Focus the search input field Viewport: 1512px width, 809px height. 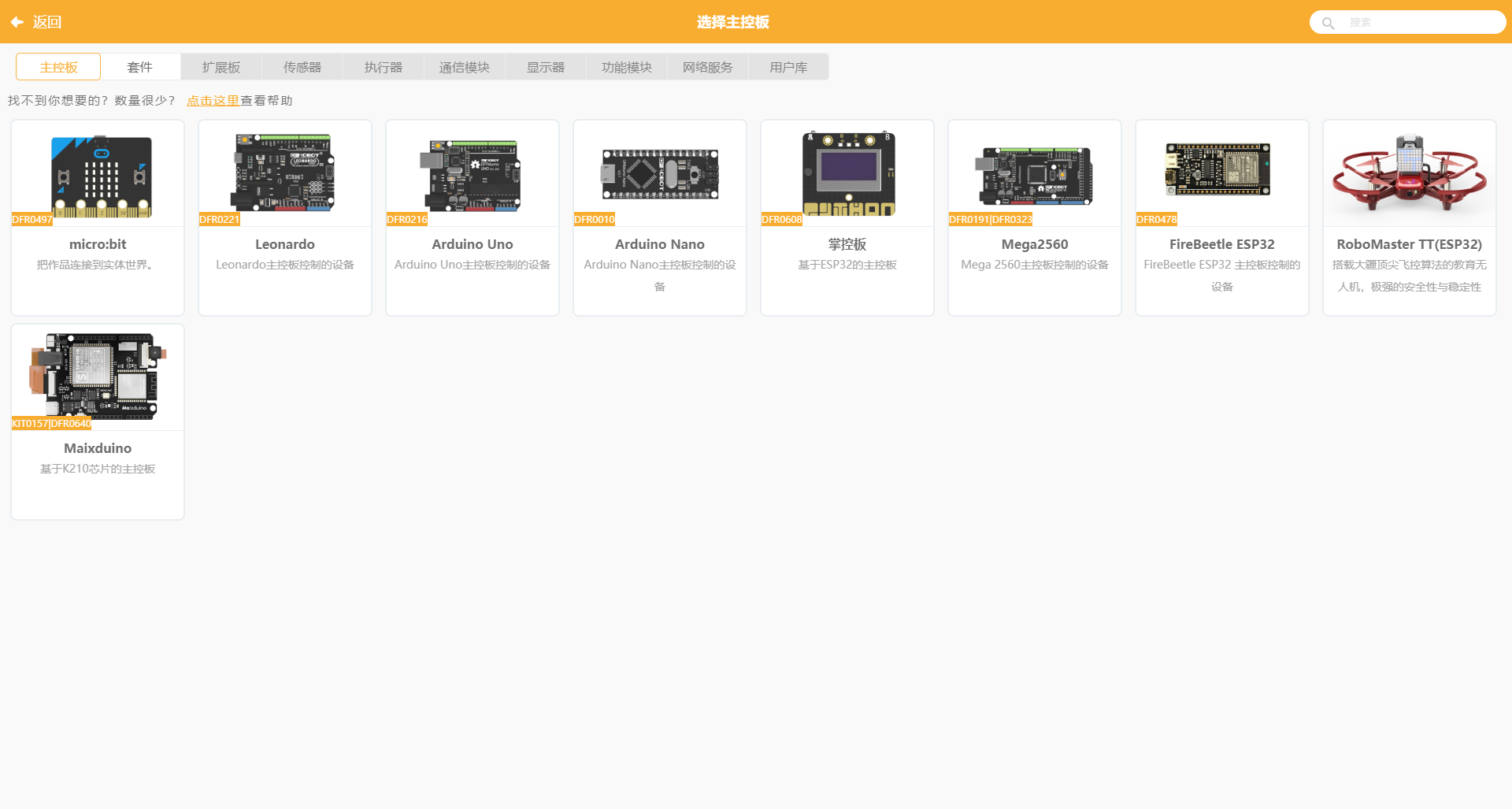(1407, 22)
